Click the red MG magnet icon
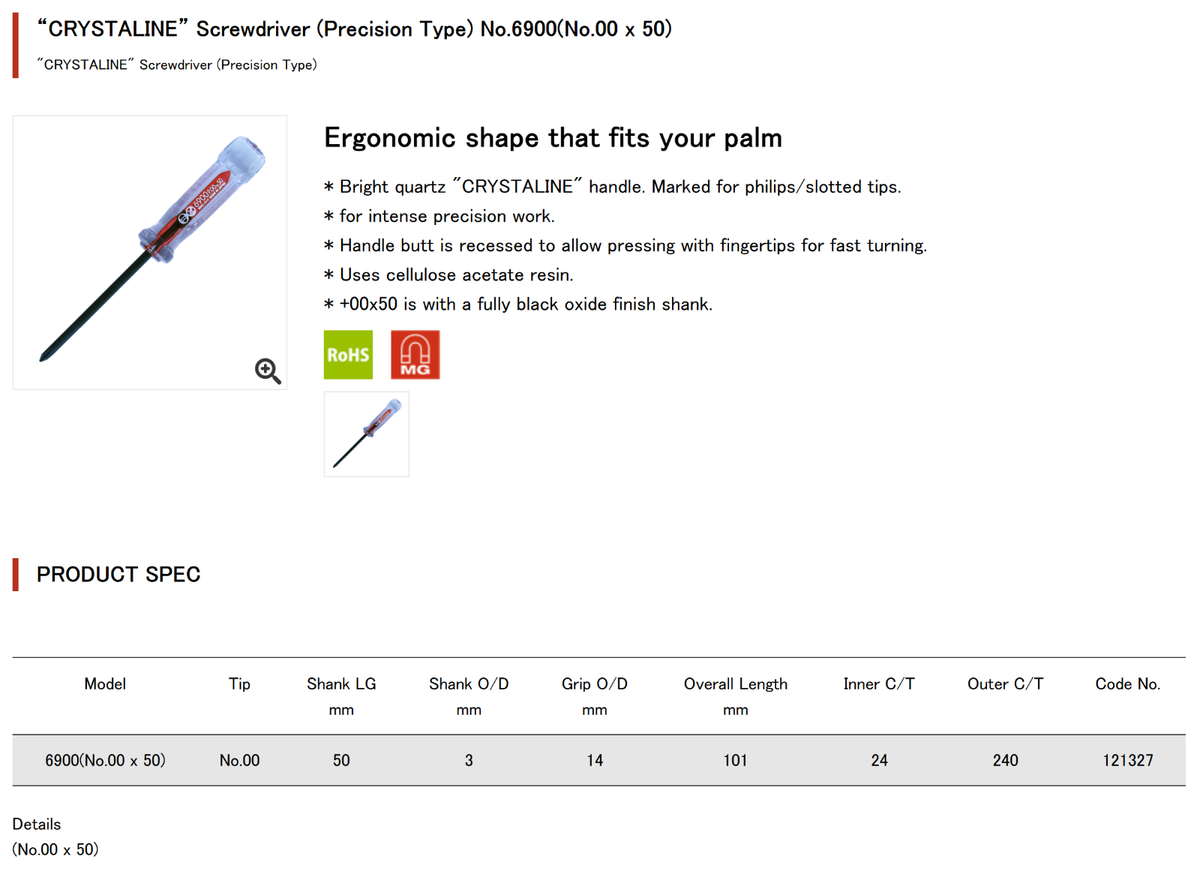The width and height of the screenshot is (1200, 871). [415, 355]
